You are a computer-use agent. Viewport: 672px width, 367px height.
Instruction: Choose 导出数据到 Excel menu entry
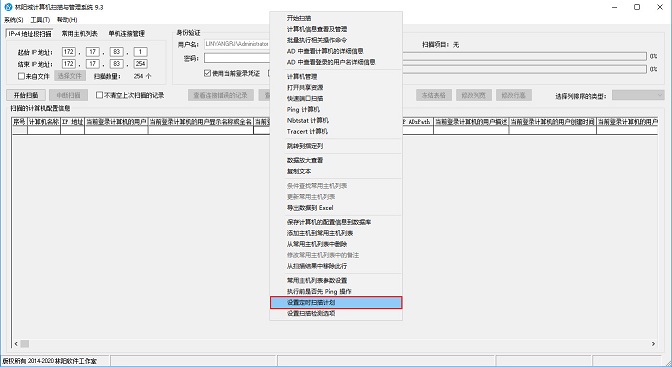(336, 208)
